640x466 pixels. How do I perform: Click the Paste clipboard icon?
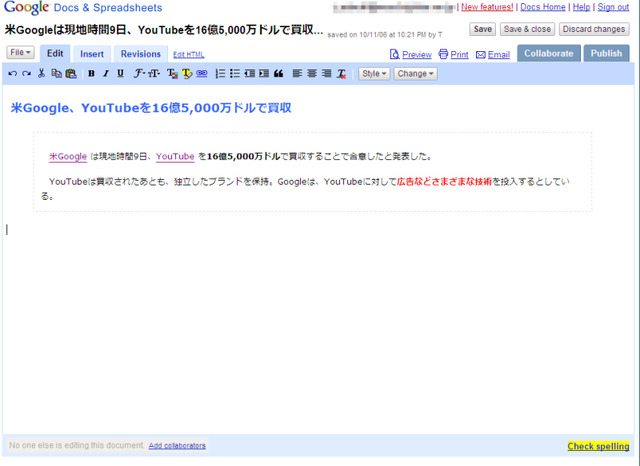coord(71,73)
